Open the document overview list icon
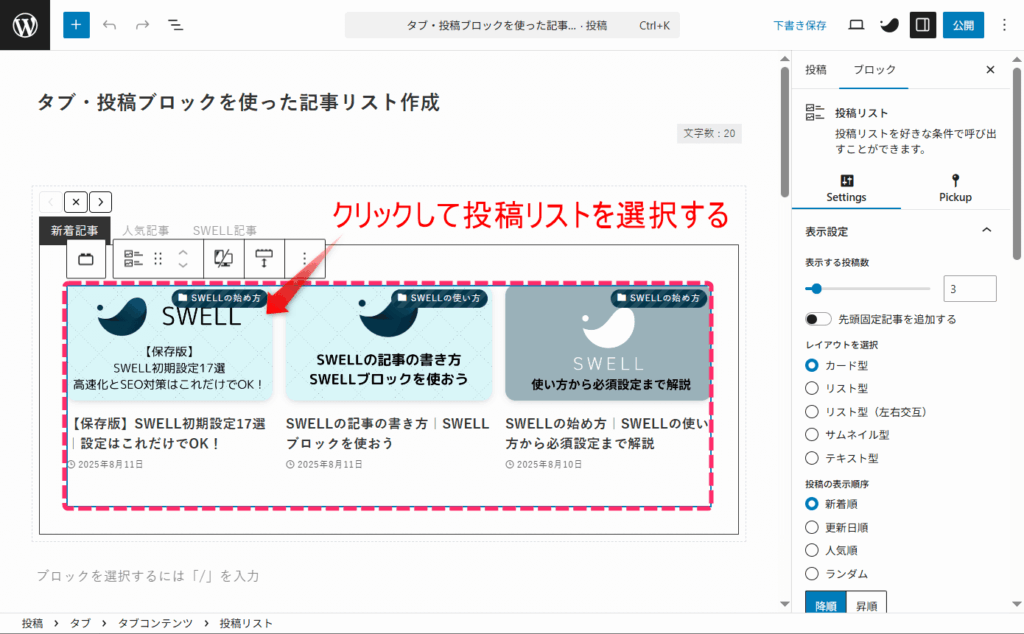Viewport: 1024px width, 634px height. [x=176, y=25]
